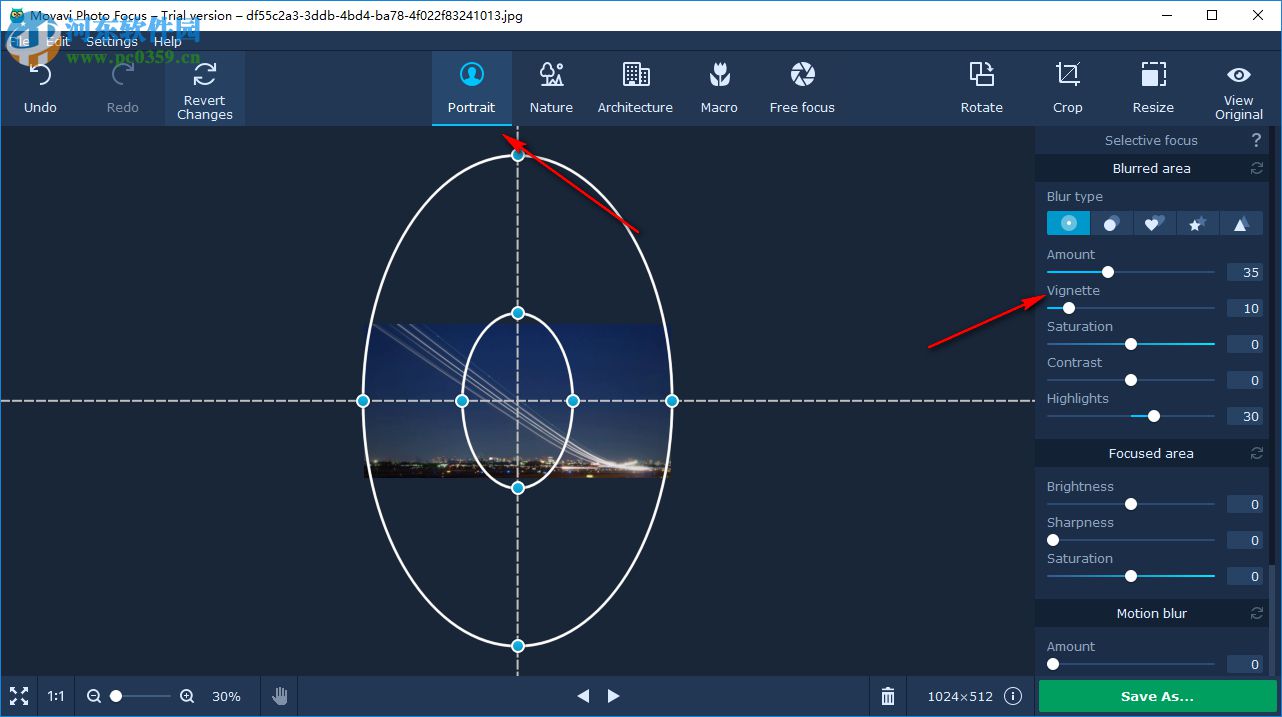1282x717 pixels.
Task: Reset the Focused area settings
Action: tap(1257, 453)
